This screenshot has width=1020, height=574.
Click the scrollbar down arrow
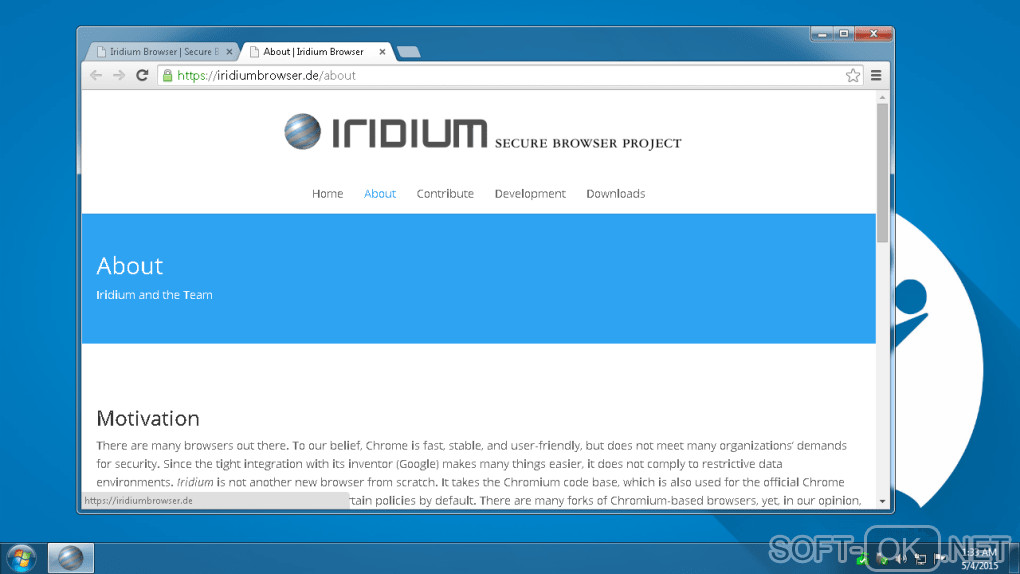click(x=882, y=501)
